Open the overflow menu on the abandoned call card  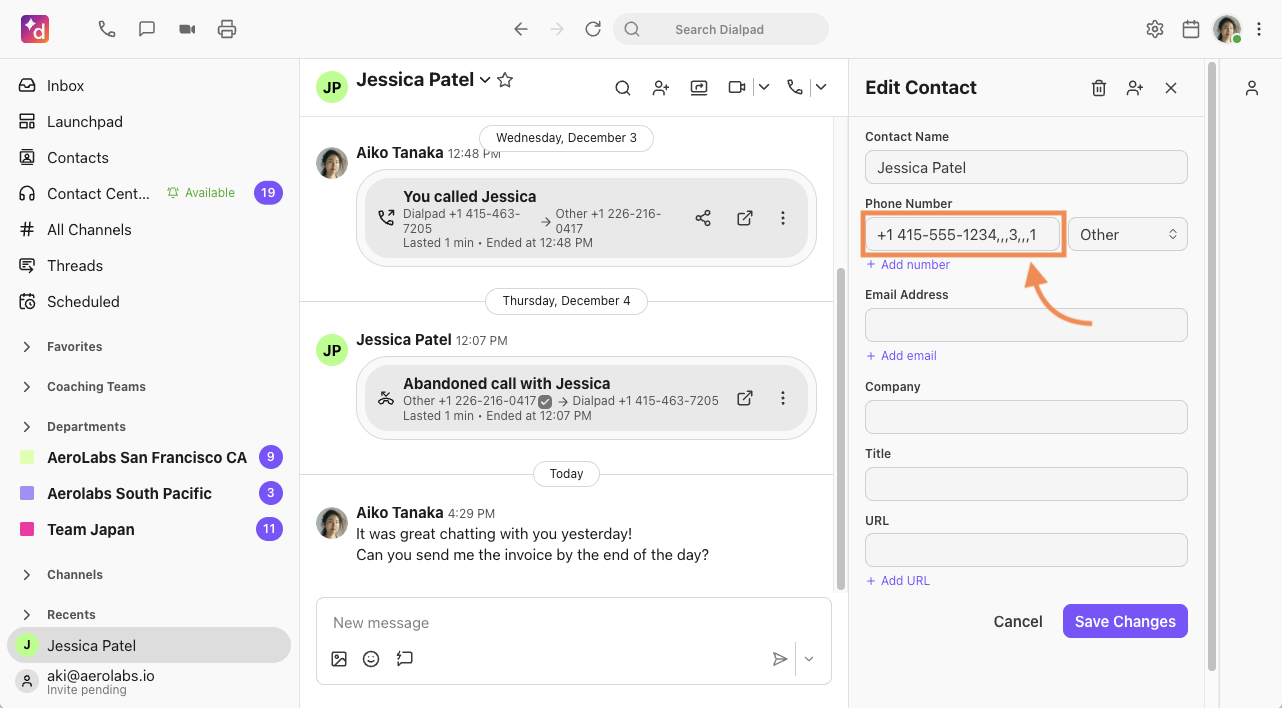coord(783,397)
